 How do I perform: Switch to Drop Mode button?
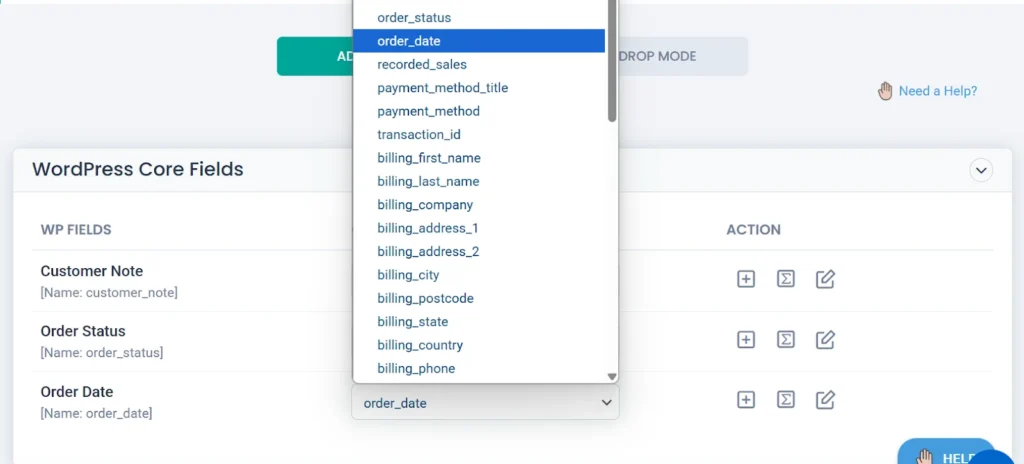[x=682, y=56]
